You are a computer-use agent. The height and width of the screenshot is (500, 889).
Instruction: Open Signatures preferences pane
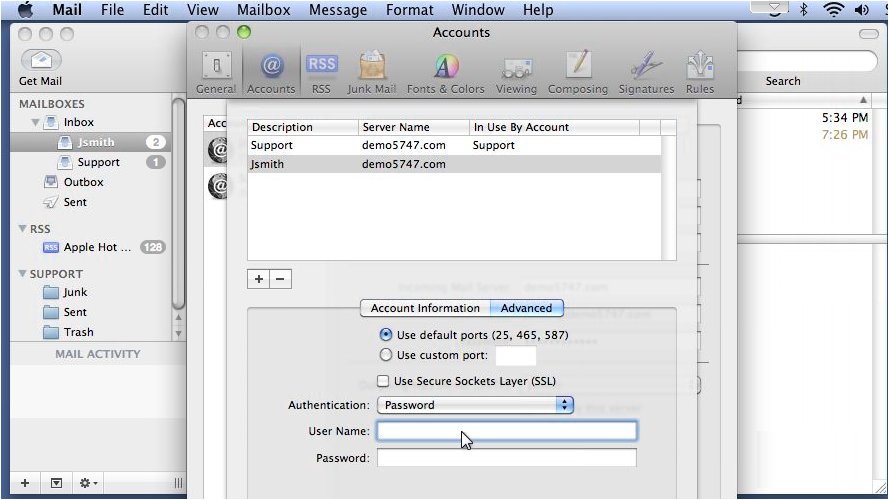[646, 73]
